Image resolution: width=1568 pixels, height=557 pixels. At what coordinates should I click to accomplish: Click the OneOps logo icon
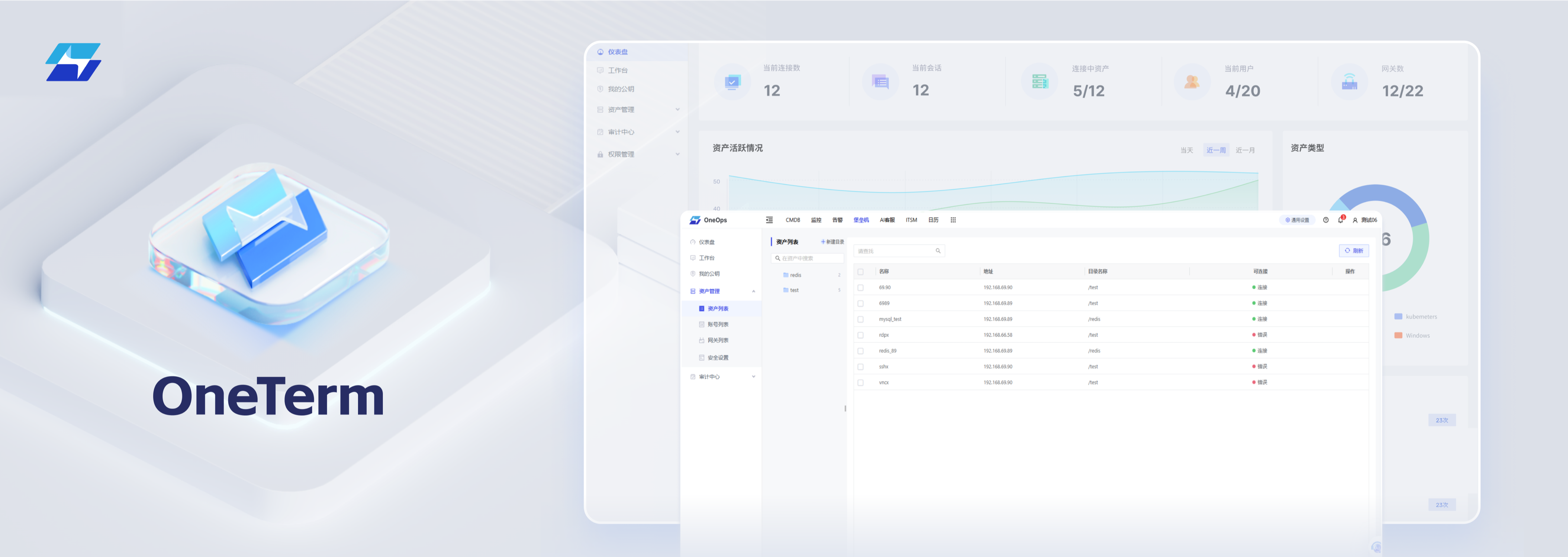point(695,220)
